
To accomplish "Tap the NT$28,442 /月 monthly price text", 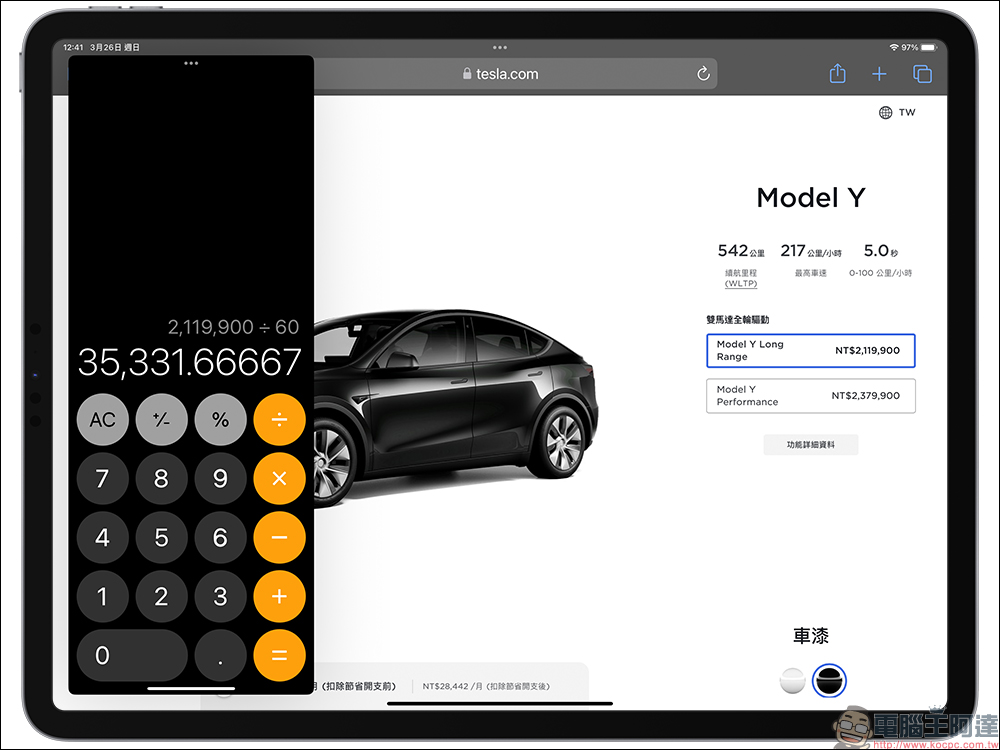I will 486,686.
